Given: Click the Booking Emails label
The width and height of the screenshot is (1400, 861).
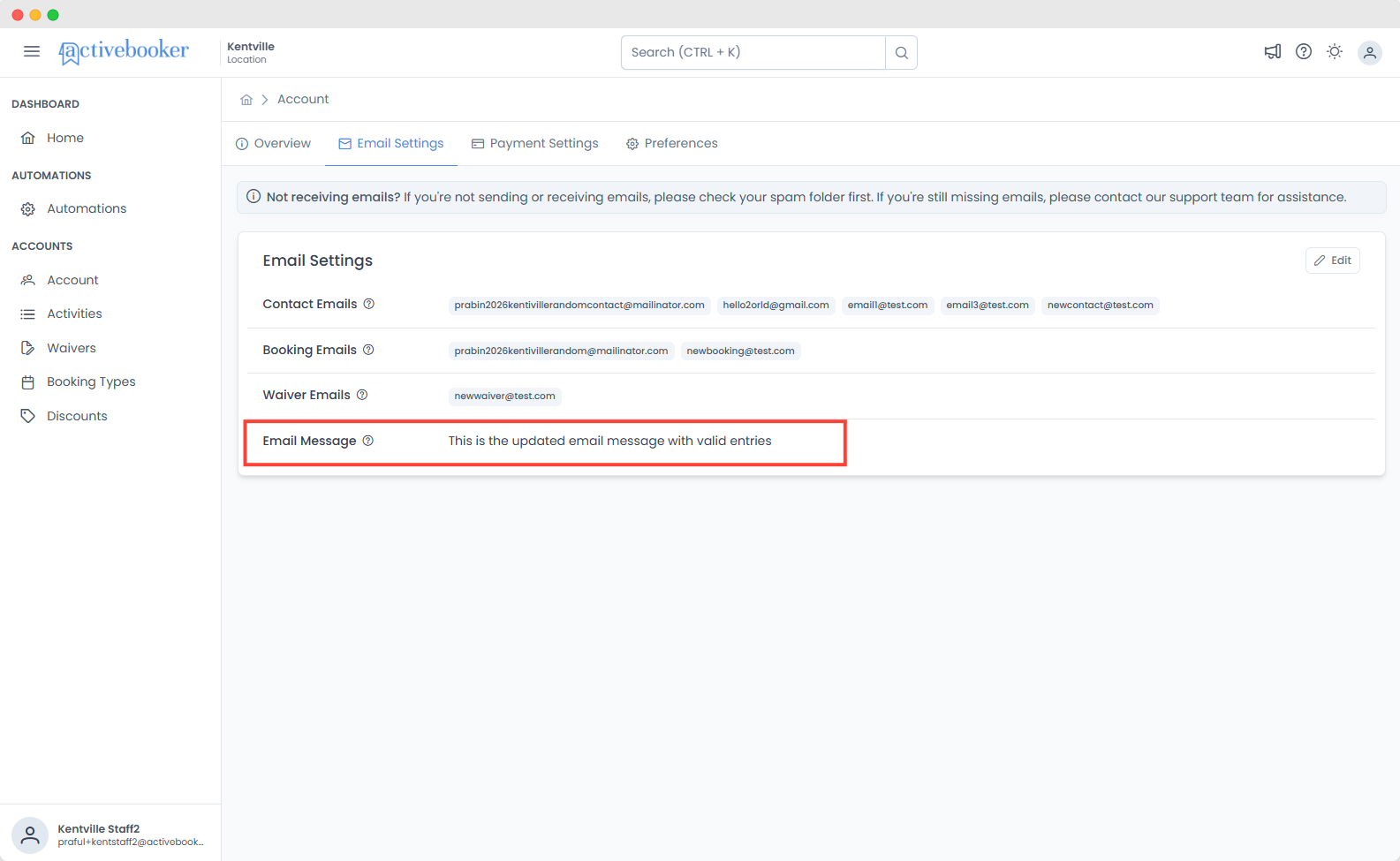Looking at the screenshot, I should [x=310, y=350].
